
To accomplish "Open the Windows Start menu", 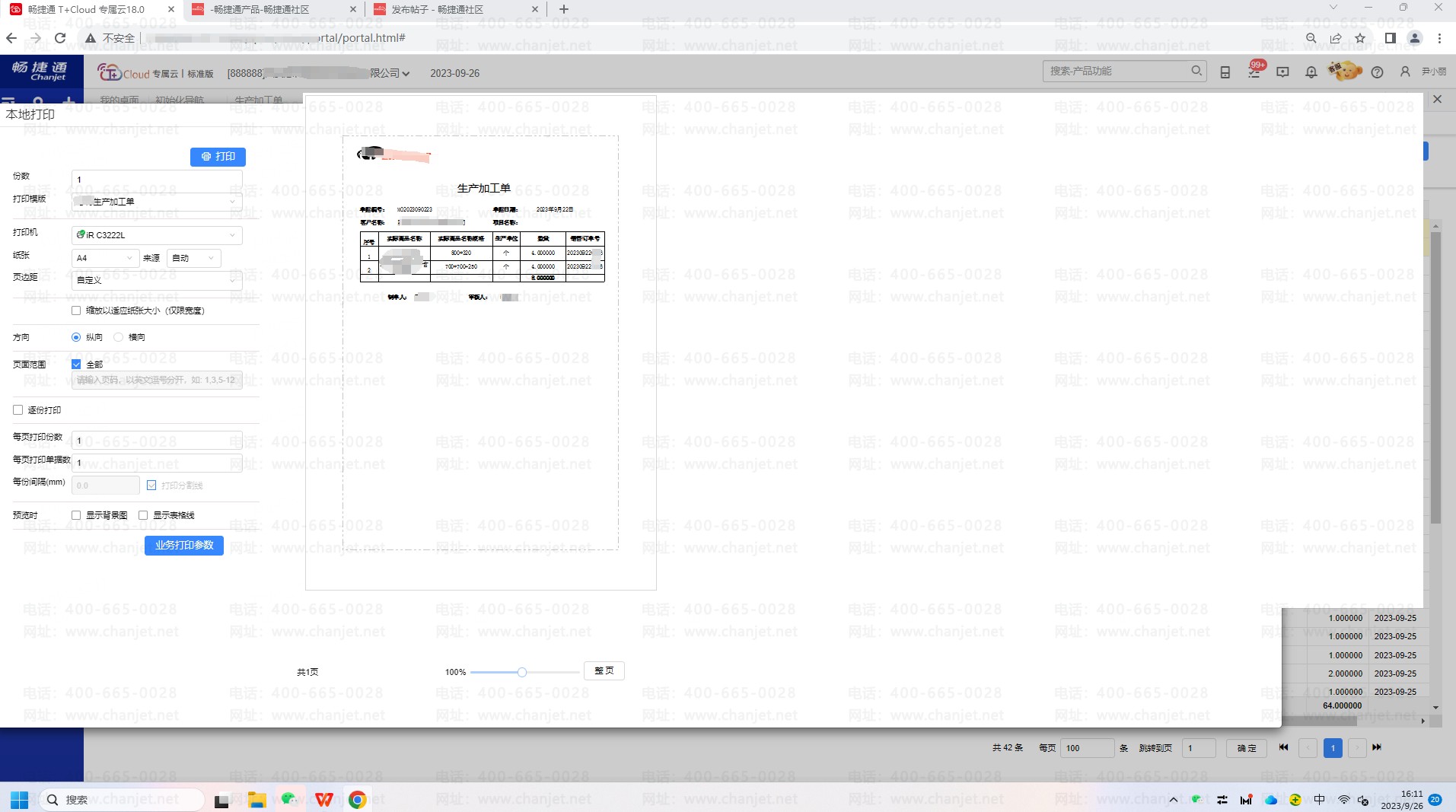I will (x=20, y=800).
